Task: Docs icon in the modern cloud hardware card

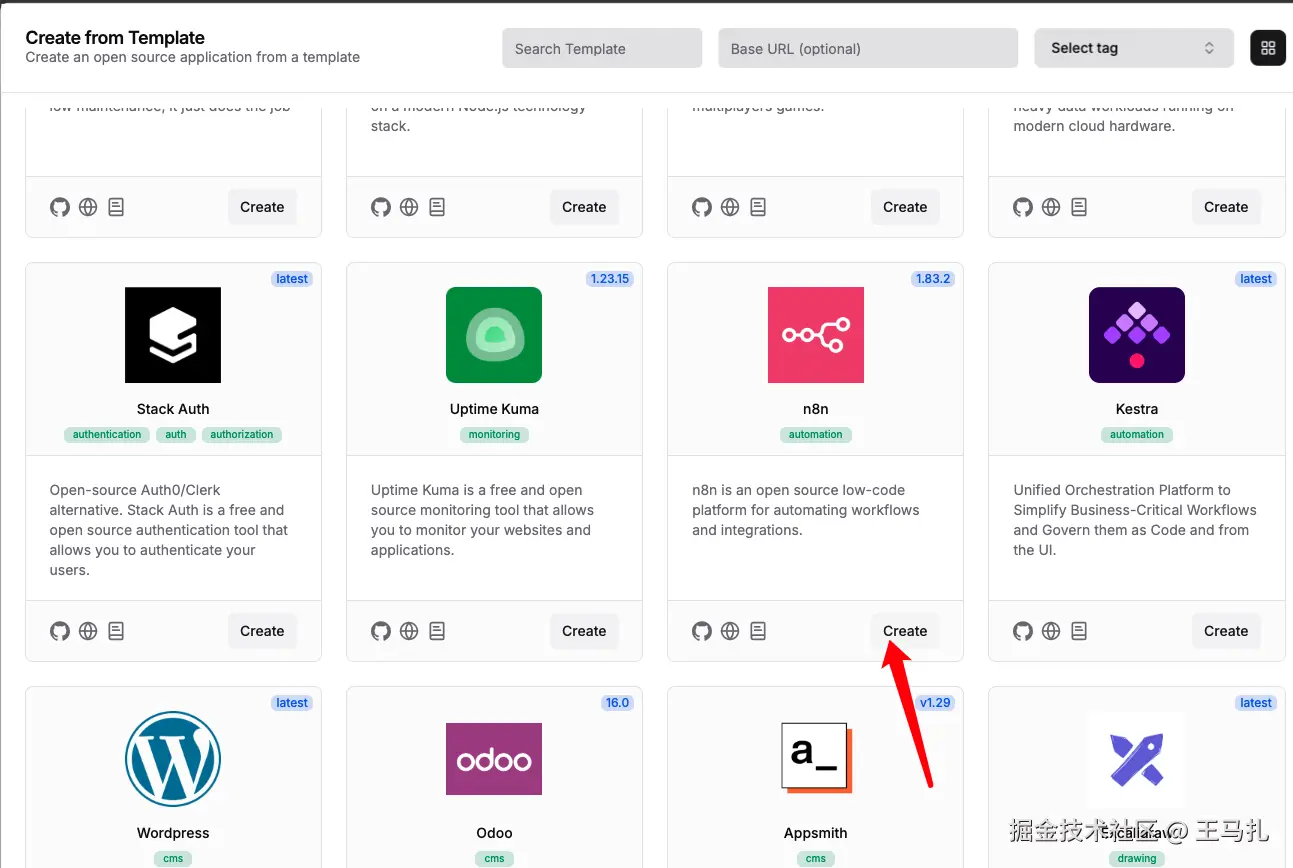Action: pos(1079,207)
